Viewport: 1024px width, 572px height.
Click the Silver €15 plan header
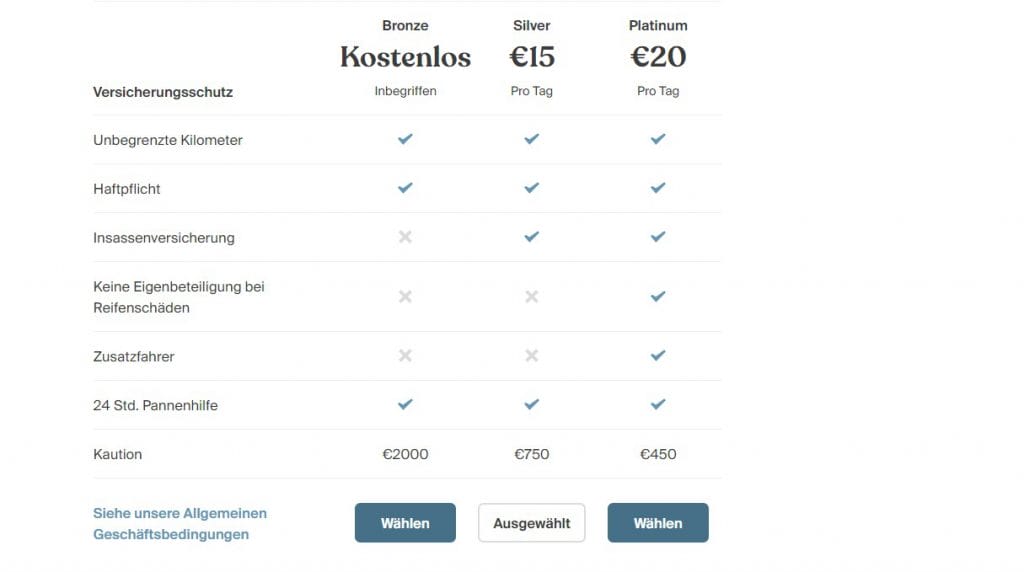coord(532,57)
